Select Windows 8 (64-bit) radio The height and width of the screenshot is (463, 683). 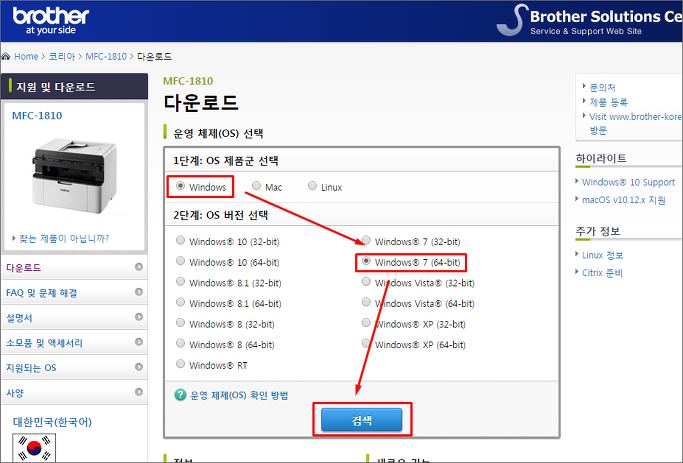coord(180,343)
